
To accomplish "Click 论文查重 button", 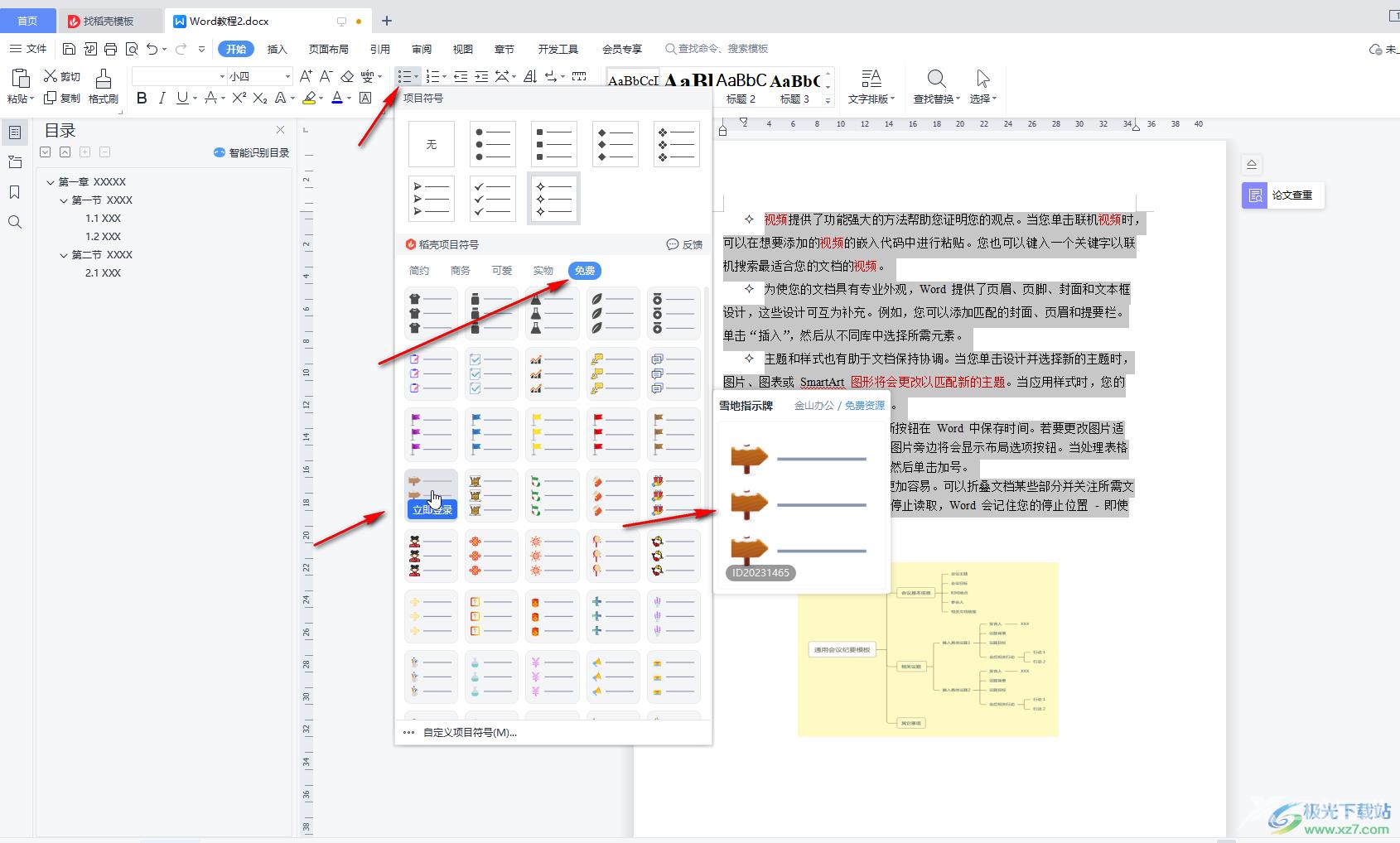I will [1282, 195].
